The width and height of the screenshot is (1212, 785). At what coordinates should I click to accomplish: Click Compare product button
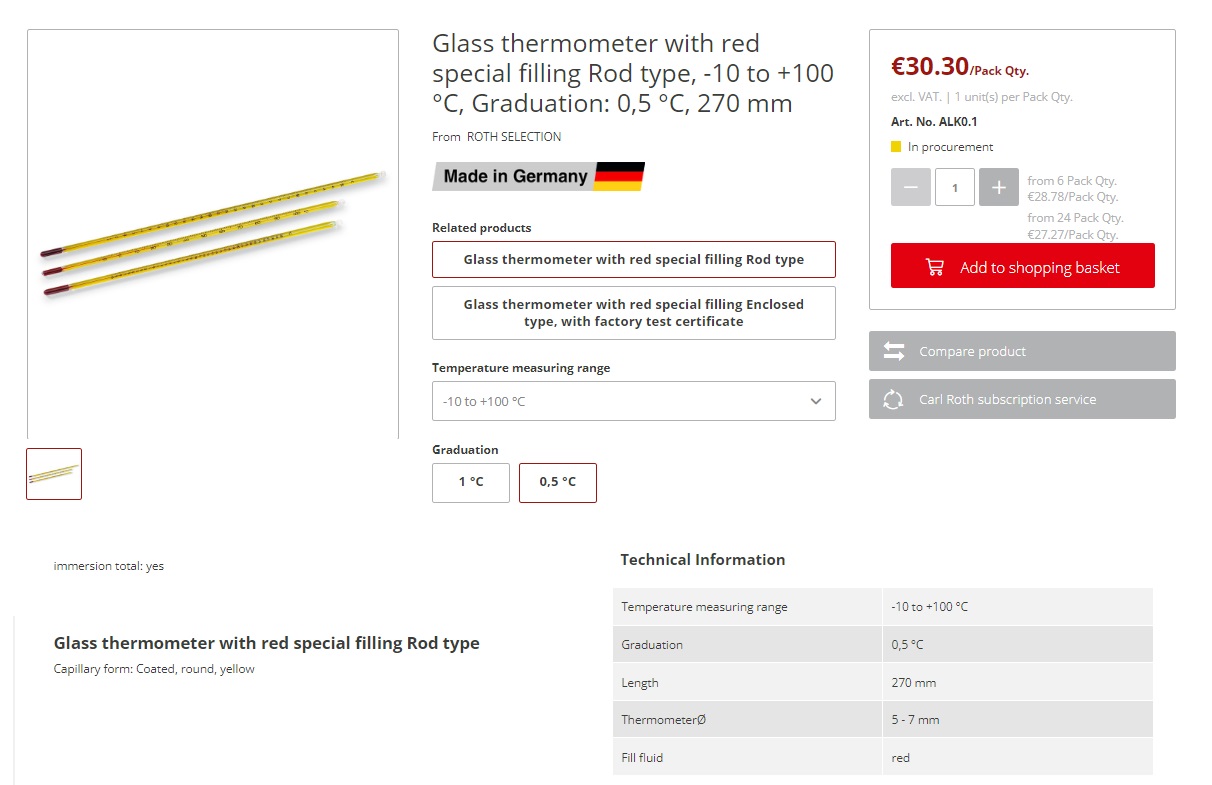(1021, 351)
